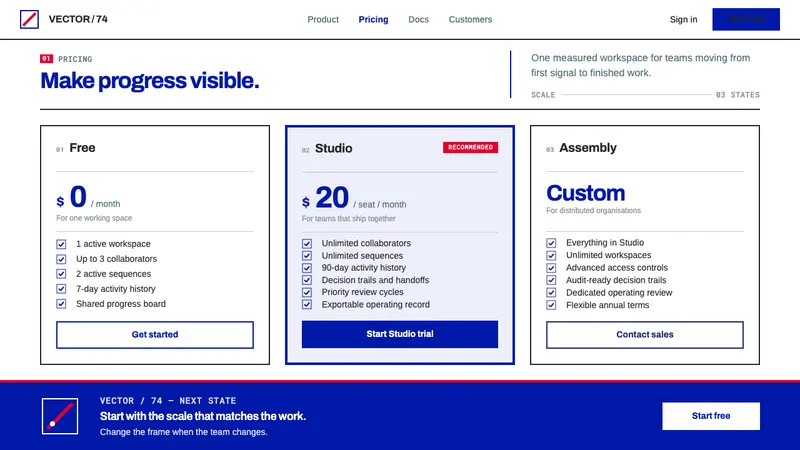The image size is (800, 450).
Task: Click 'For teams that ship together' subtitle
Action: (348, 218)
